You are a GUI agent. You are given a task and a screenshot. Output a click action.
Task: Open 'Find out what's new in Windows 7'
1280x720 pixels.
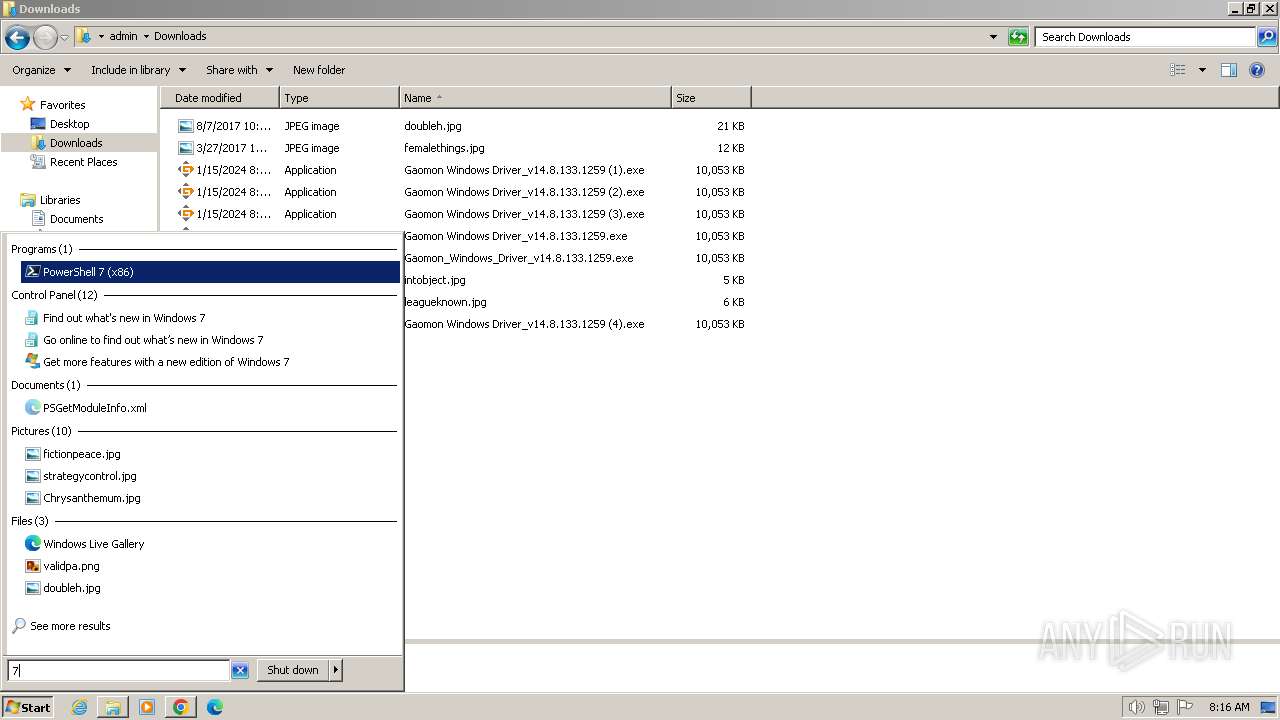point(124,318)
